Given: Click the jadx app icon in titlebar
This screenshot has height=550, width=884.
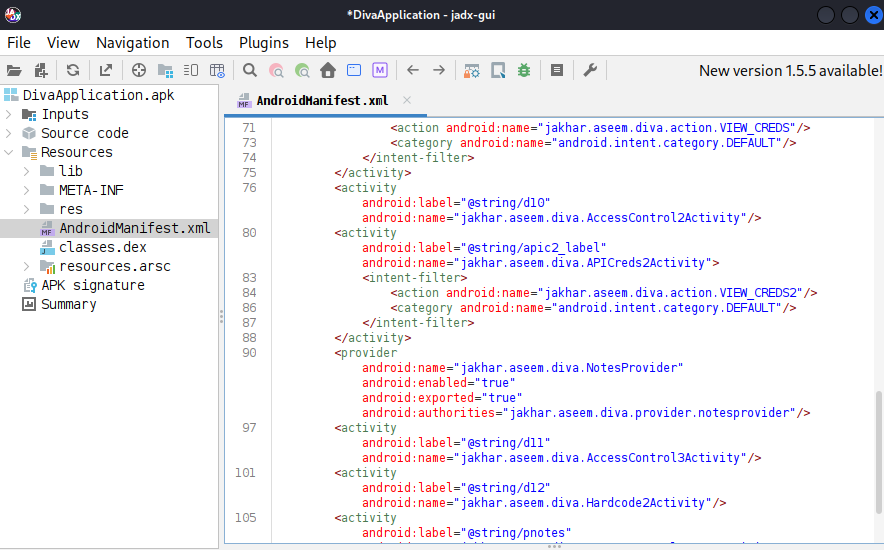Looking at the screenshot, I should (13, 15).
